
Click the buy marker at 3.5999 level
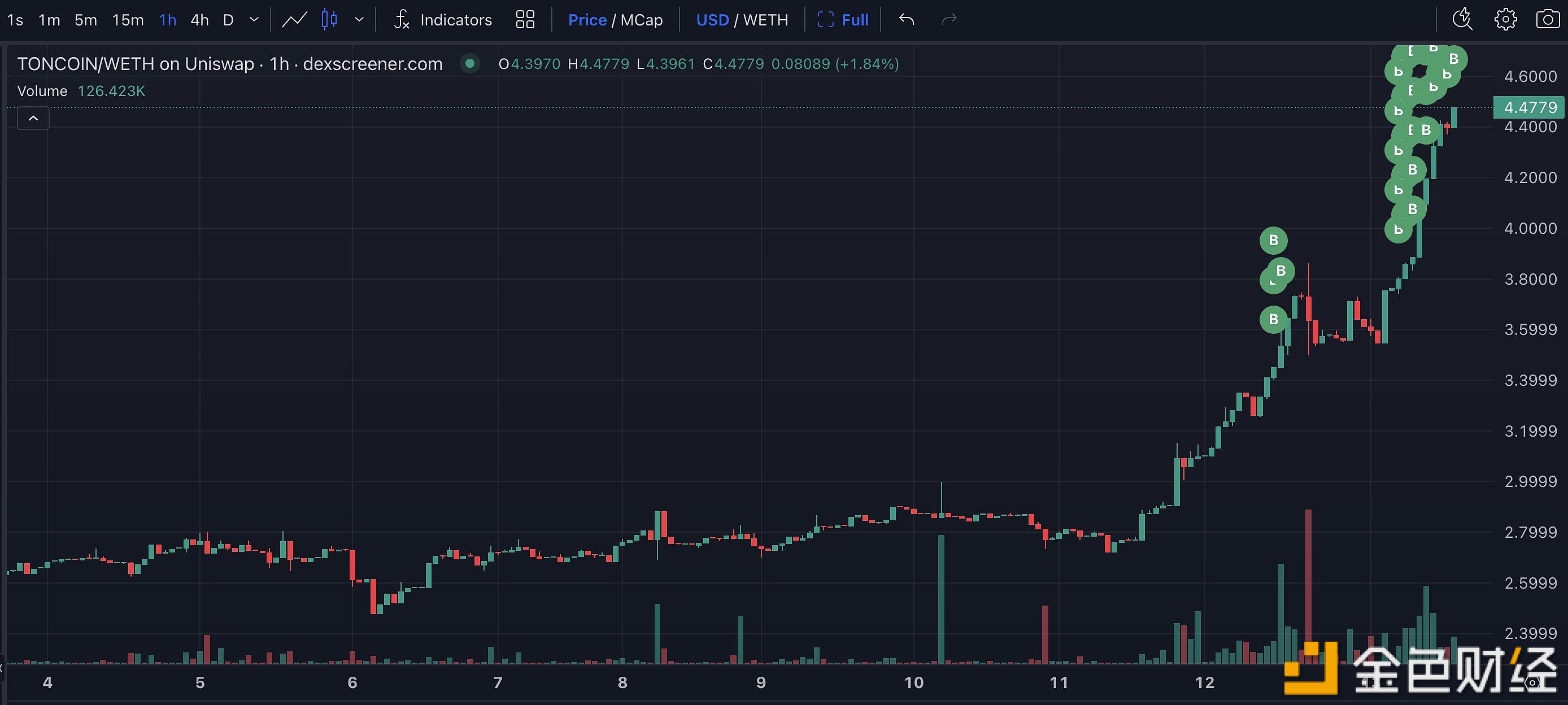1273,319
